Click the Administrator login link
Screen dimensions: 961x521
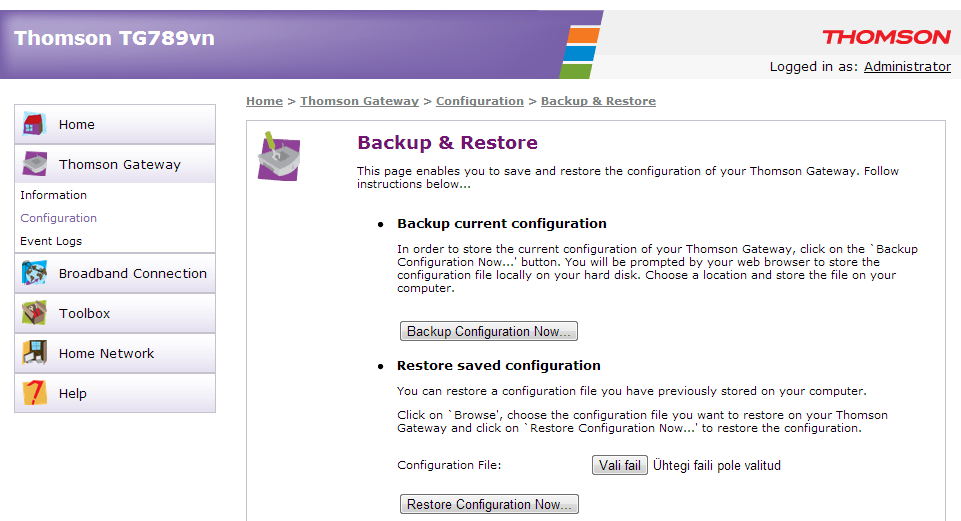[907, 66]
